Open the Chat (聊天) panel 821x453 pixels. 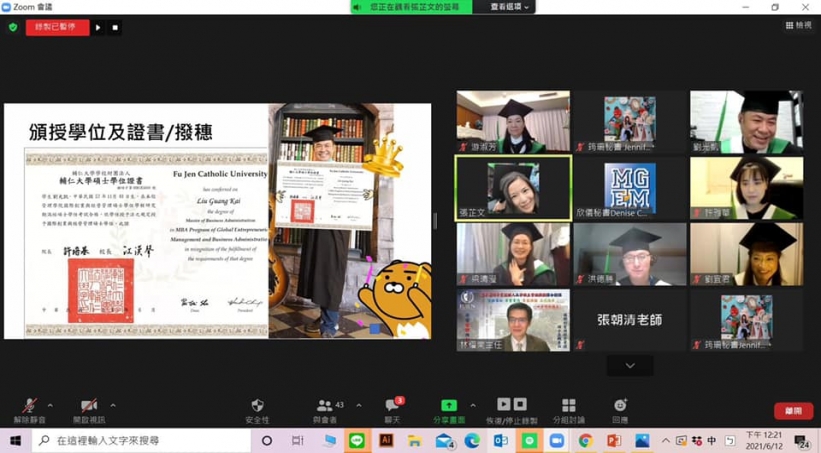(392, 409)
